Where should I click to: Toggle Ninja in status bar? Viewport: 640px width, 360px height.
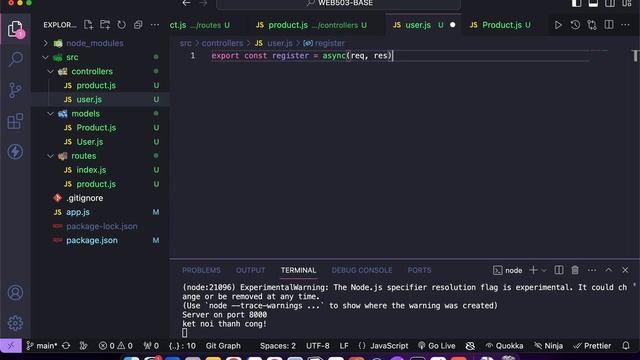coord(549,346)
